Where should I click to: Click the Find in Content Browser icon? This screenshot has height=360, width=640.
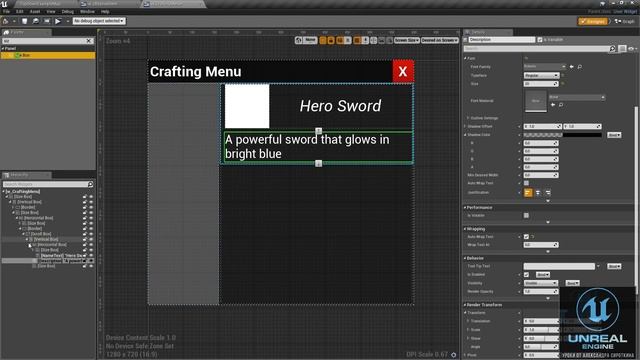(x=36, y=21)
